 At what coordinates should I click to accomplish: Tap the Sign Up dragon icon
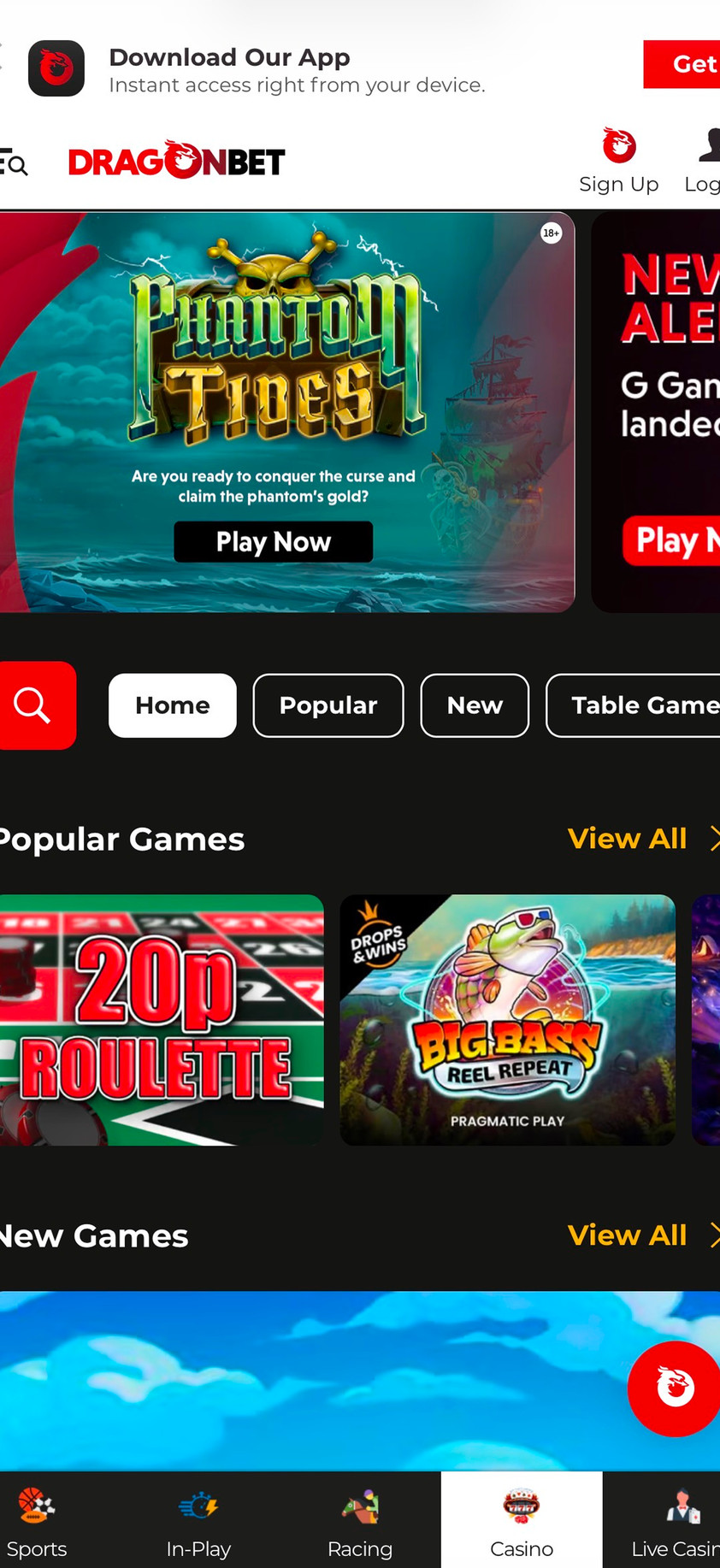click(x=619, y=144)
